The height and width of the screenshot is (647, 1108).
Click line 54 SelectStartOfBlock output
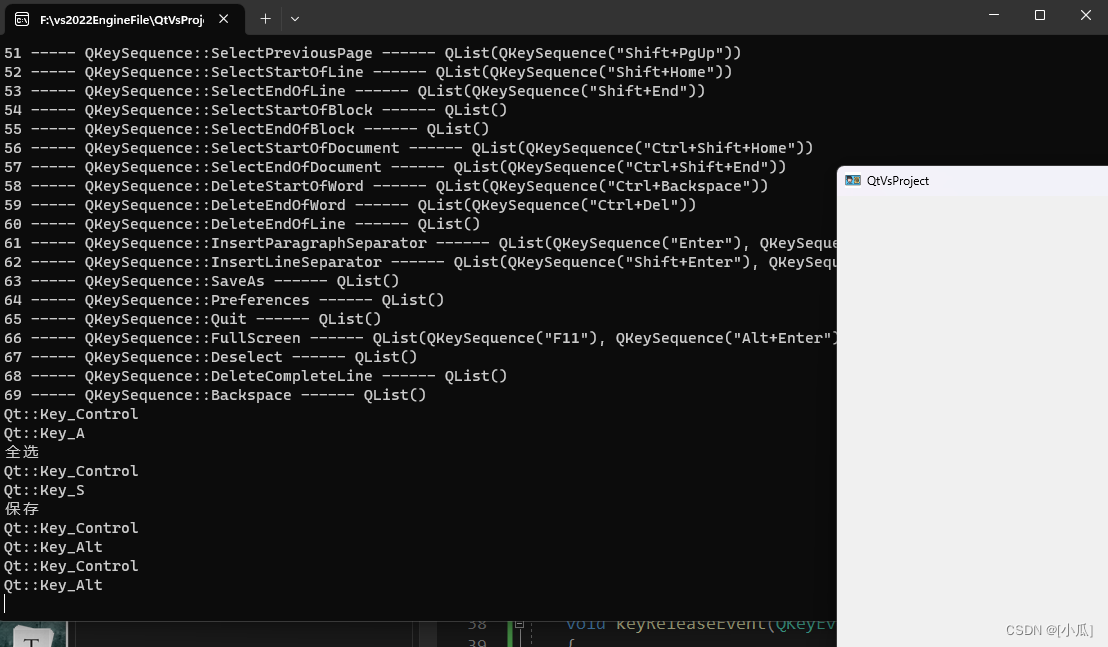pos(255,110)
